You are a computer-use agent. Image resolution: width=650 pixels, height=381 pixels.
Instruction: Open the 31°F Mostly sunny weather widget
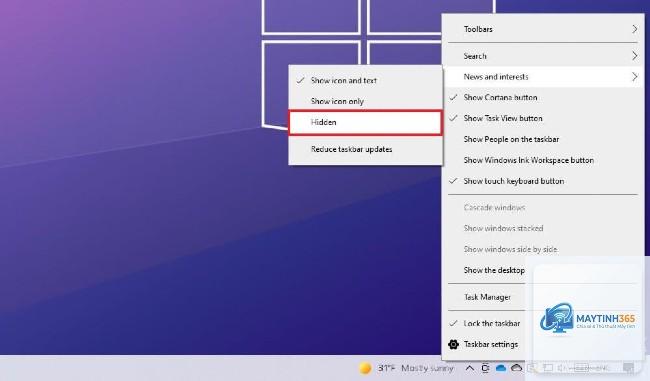pyautogui.click(x=406, y=368)
